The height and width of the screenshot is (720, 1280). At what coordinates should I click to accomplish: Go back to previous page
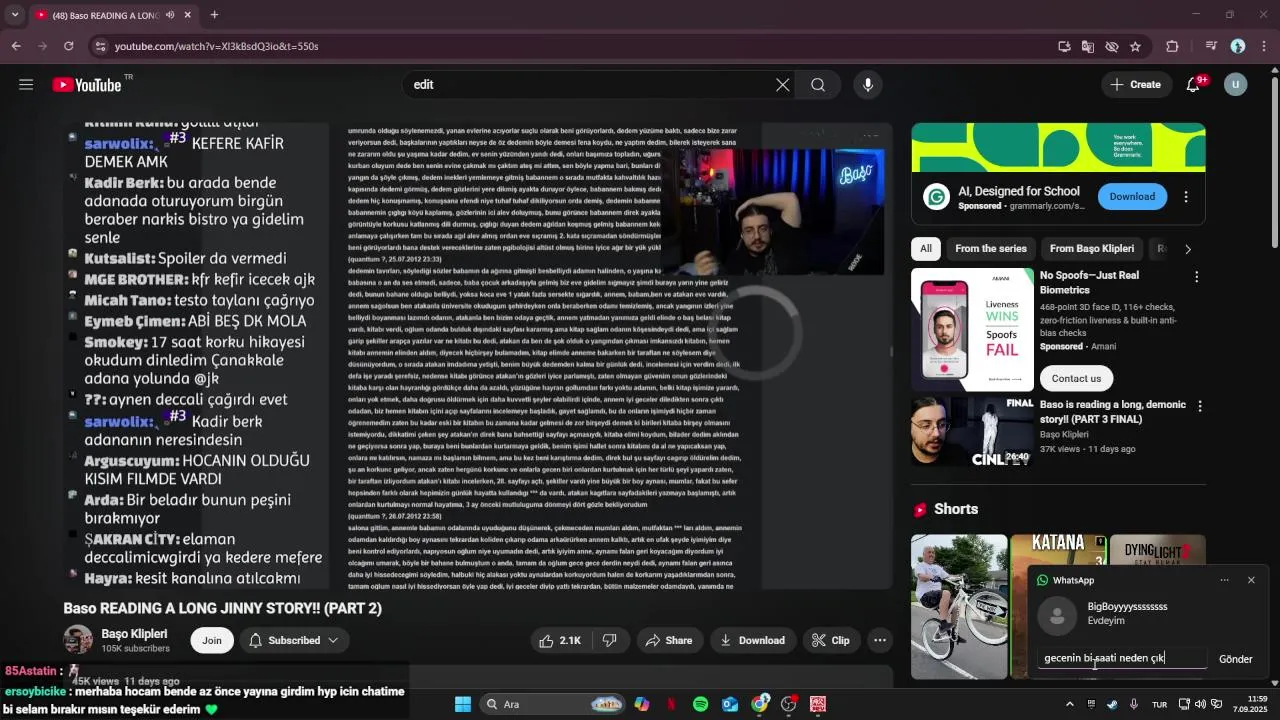pos(16,46)
